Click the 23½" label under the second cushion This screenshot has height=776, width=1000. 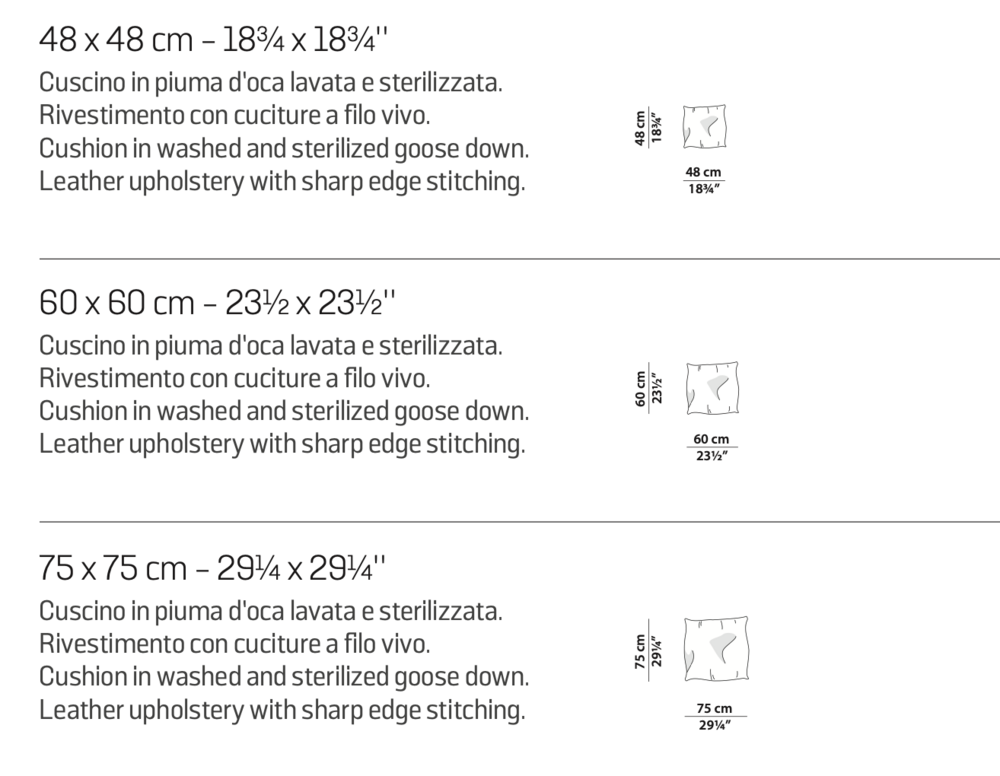coord(712,456)
